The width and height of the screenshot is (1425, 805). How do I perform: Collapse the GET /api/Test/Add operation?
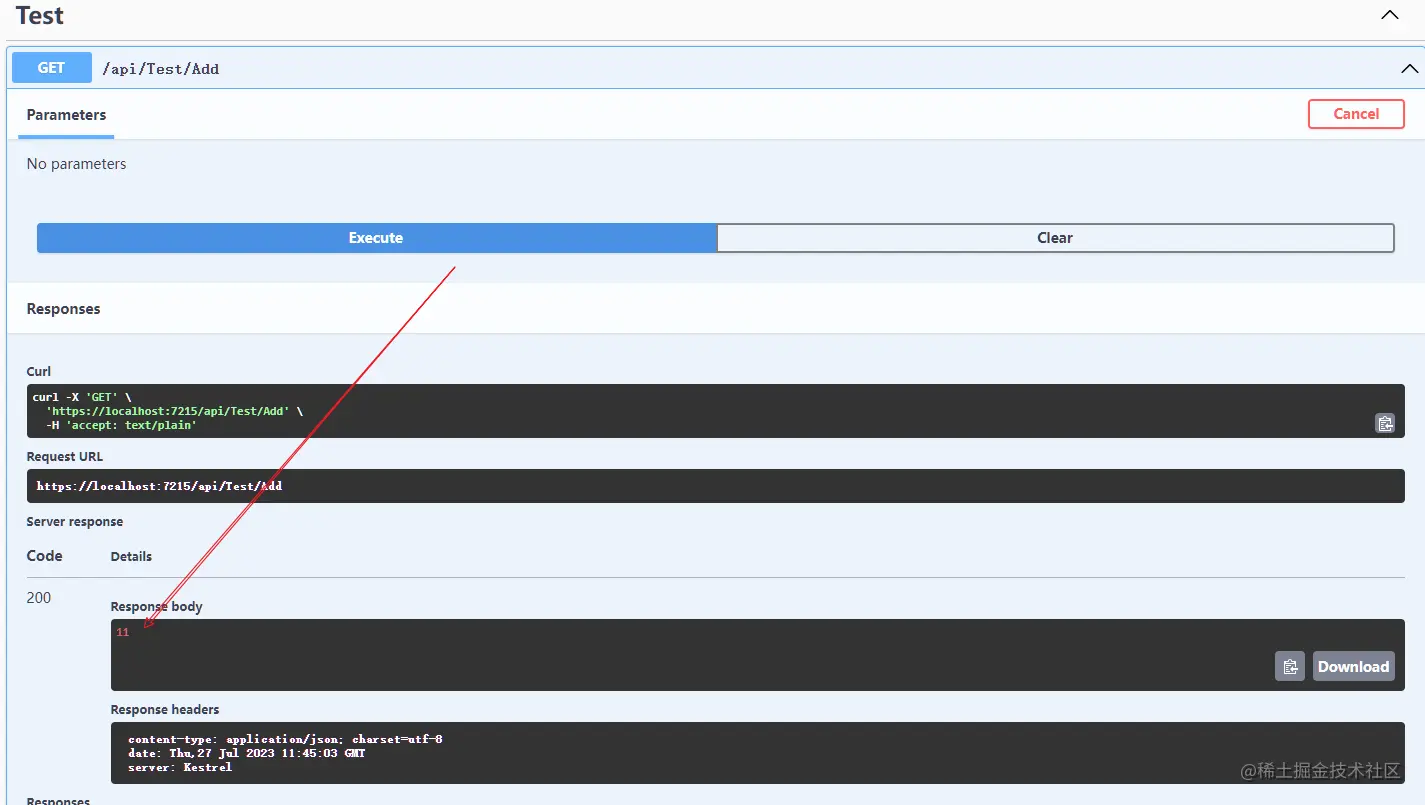click(x=1409, y=69)
